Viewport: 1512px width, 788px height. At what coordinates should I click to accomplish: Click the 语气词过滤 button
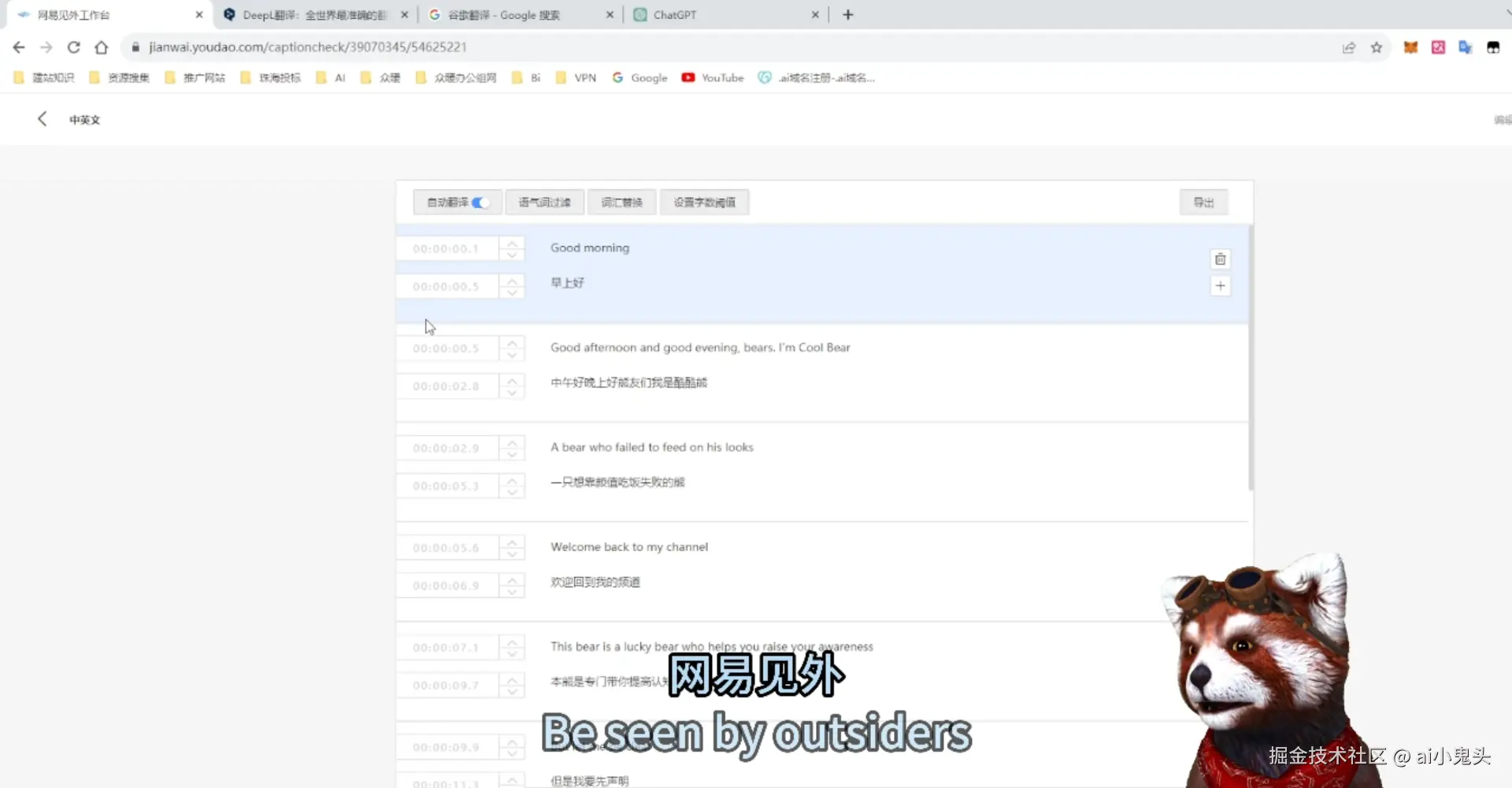544,203
